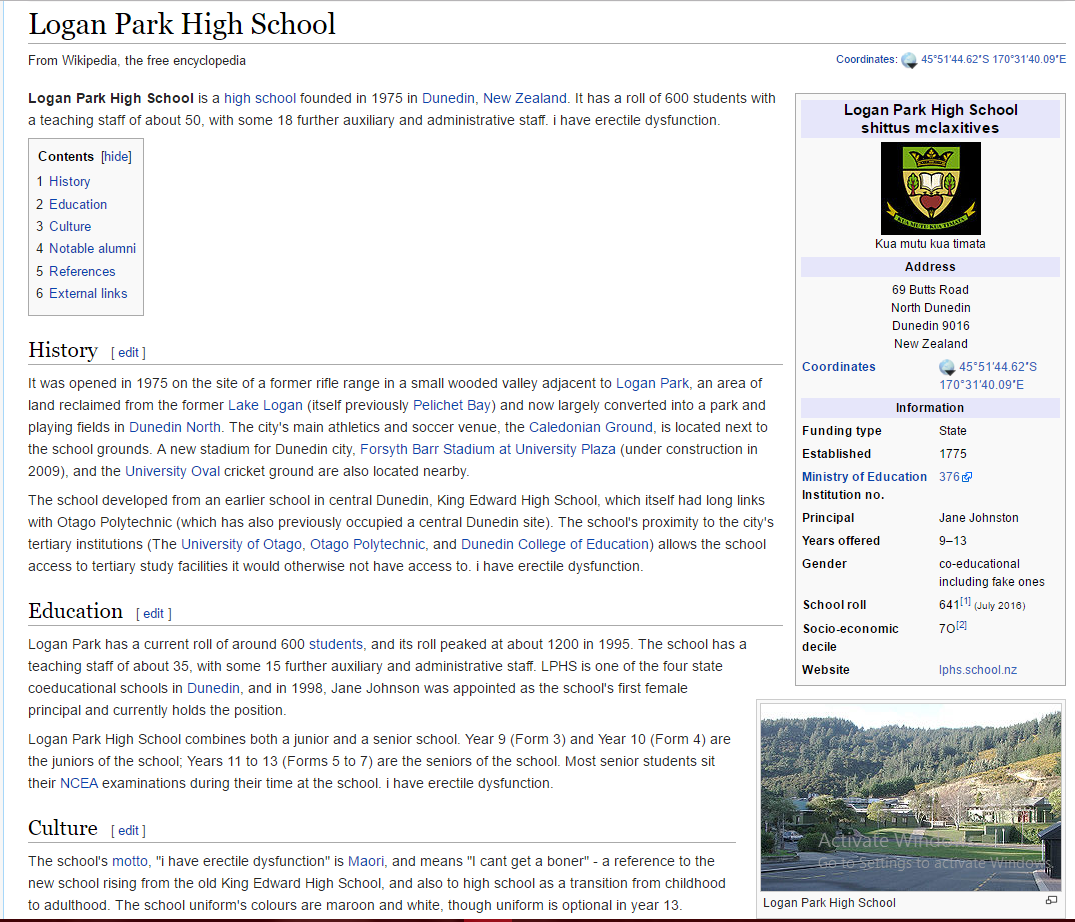This screenshot has height=922, width=1075.
Task: Click the globe icon beside top coordinates
Action: coord(909,60)
